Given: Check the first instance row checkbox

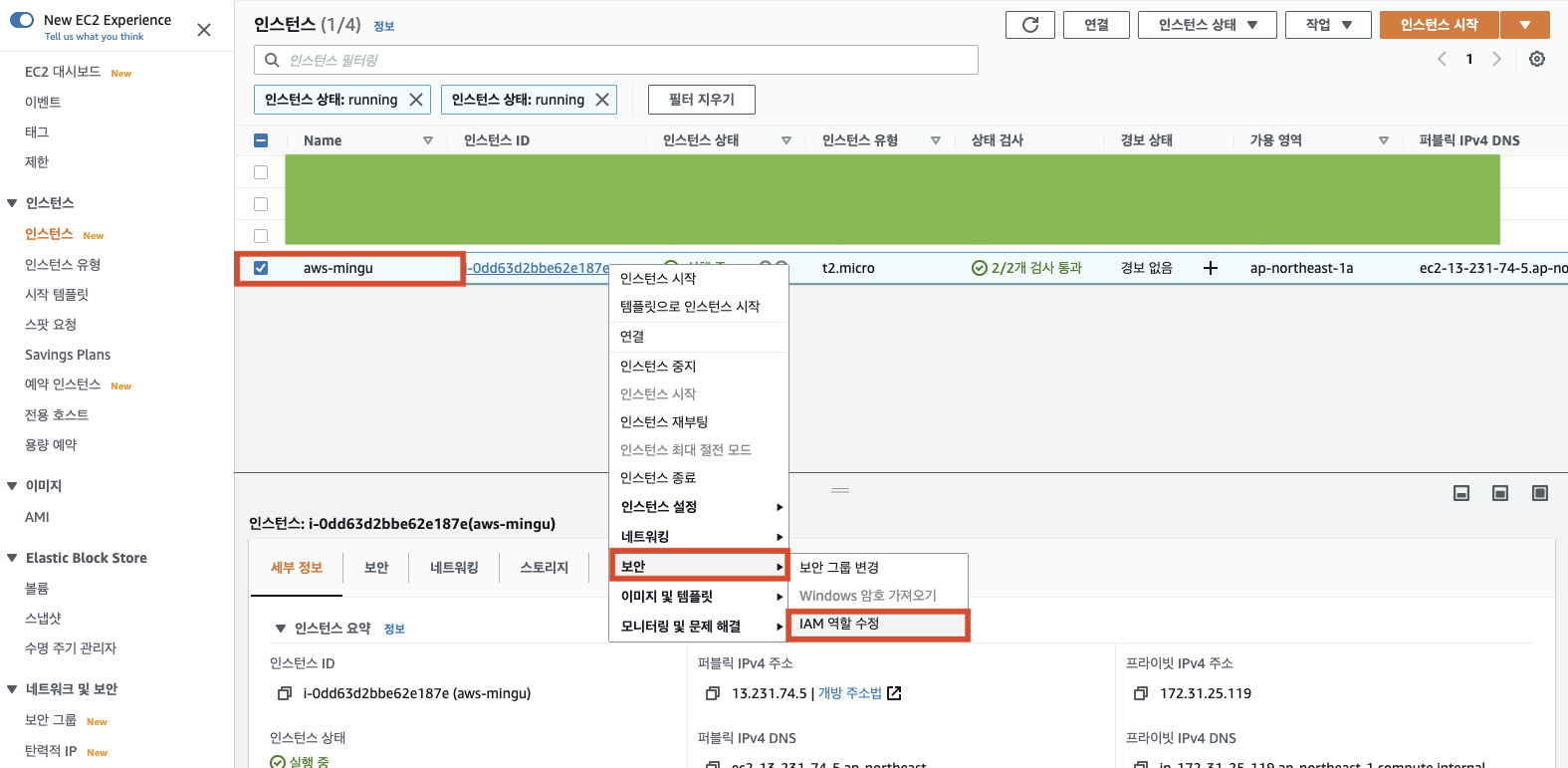Looking at the screenshot, I should click(x=261, y=172).
